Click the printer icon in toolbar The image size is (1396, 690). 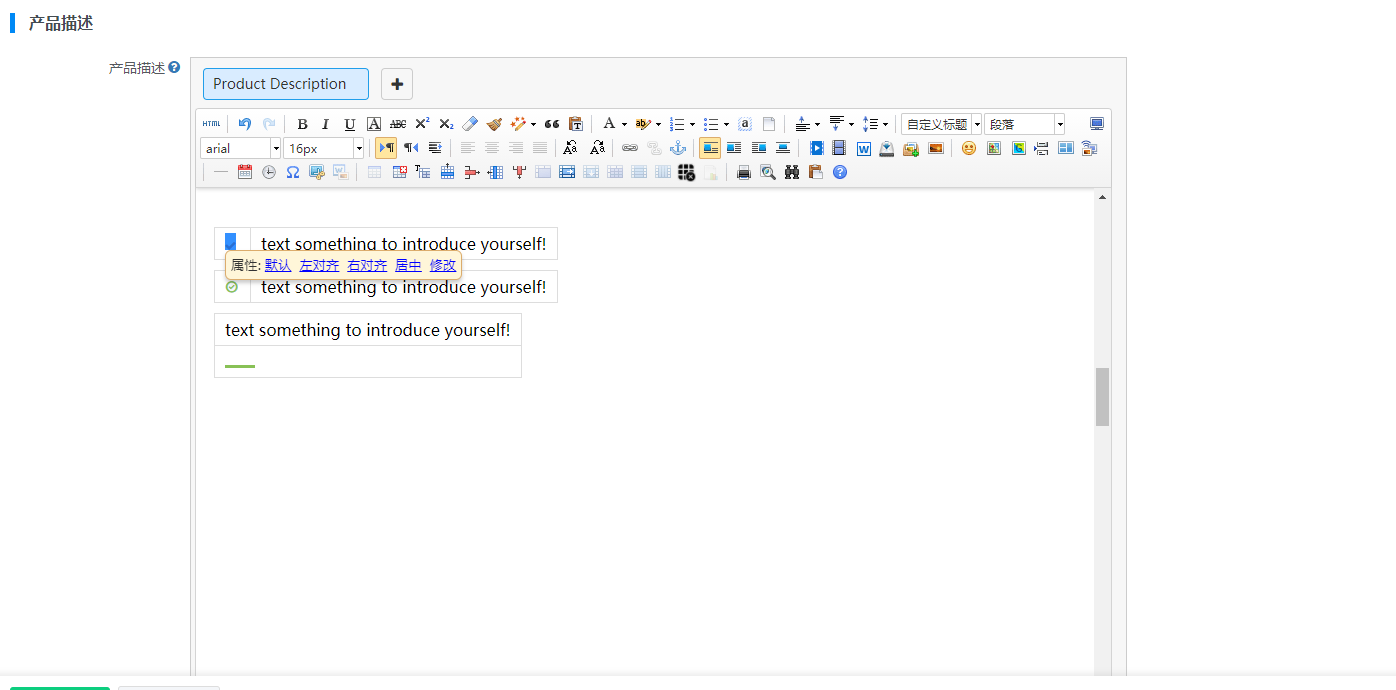click(743, 172)
